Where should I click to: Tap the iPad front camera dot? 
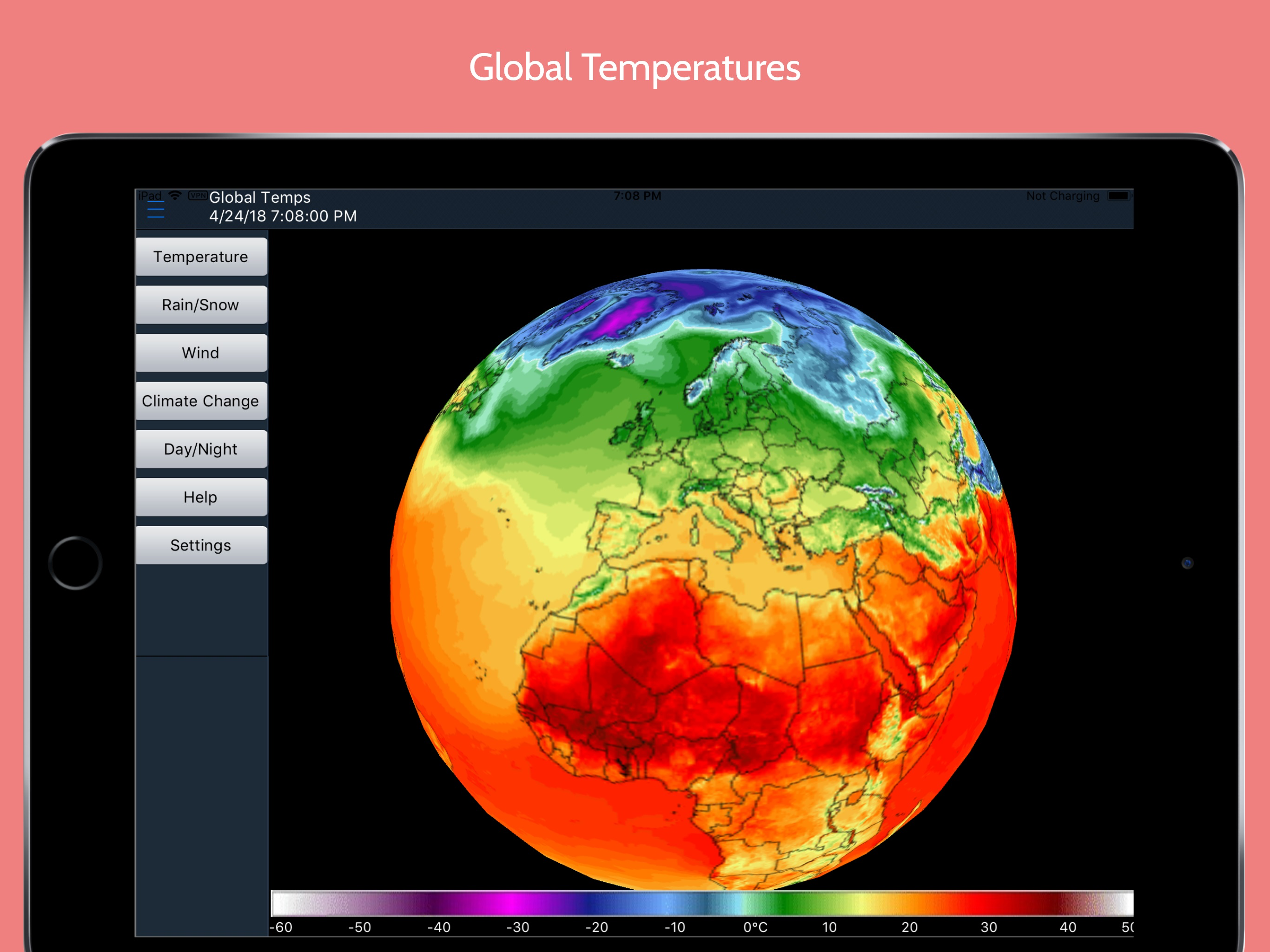(x=1187, y=563)
